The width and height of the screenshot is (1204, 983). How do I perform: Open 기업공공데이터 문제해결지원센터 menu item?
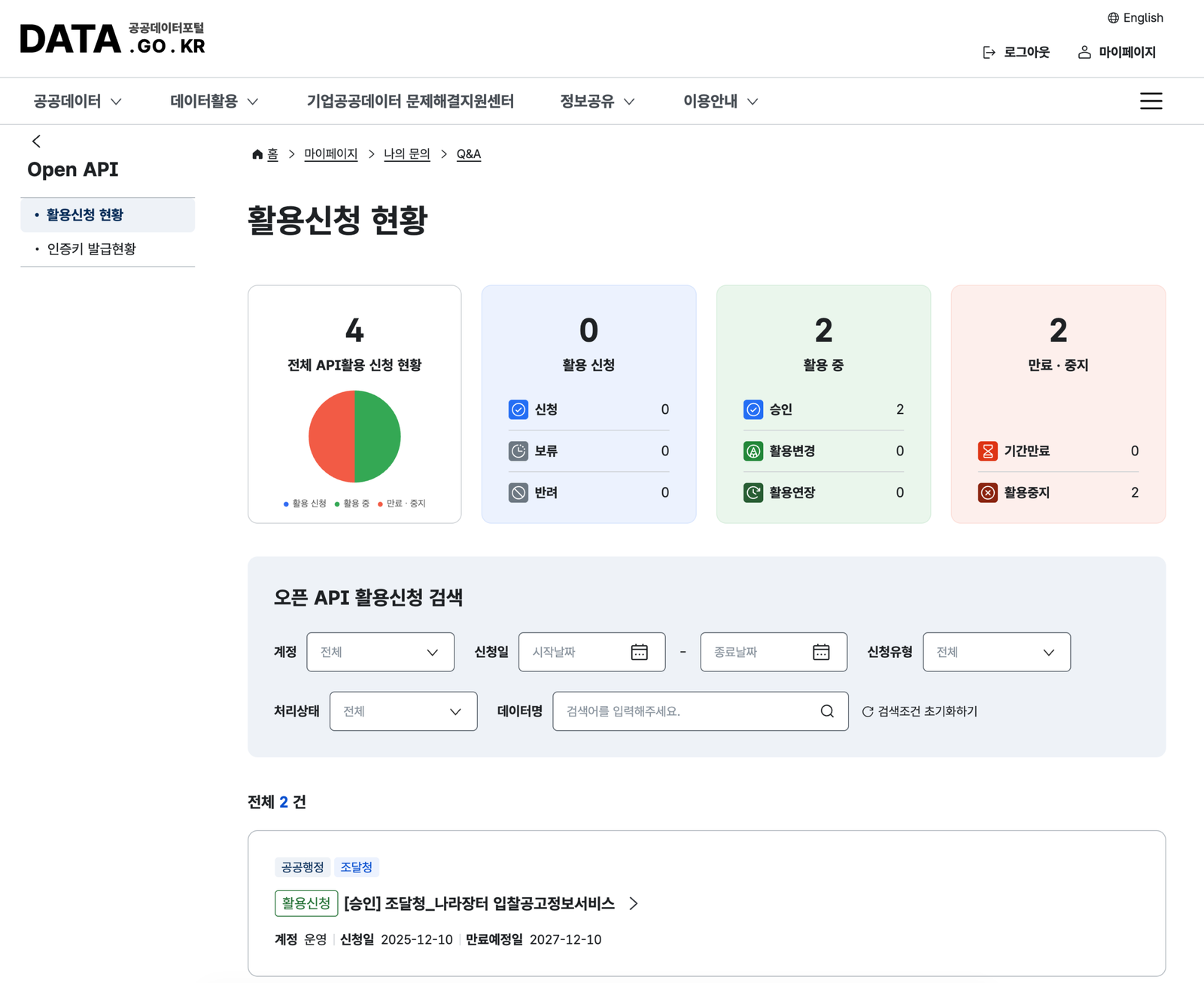[x=410, y=101]
